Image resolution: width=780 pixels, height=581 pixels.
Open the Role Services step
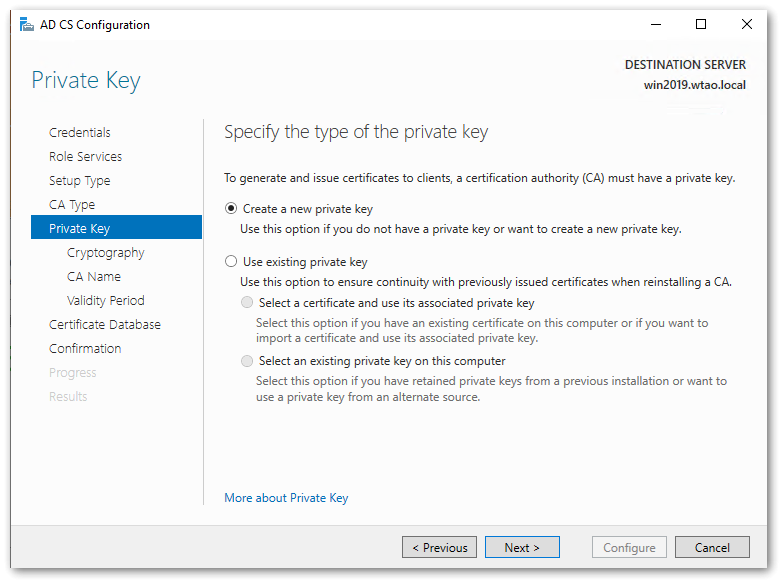pos(86,157)
